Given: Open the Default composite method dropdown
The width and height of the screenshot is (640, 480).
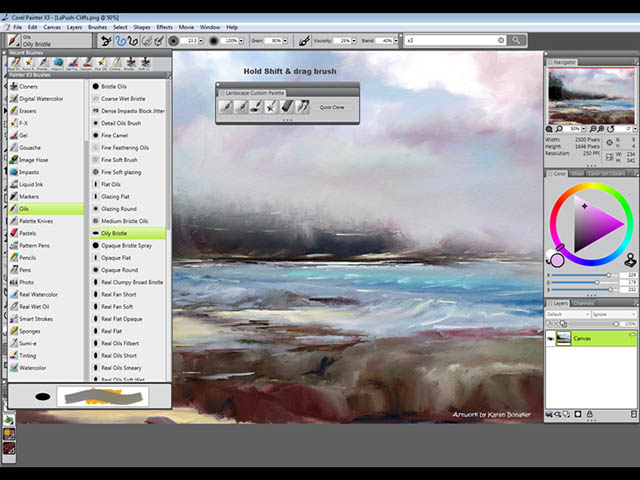Looking at the screenshot, I should tap(568, 314).
